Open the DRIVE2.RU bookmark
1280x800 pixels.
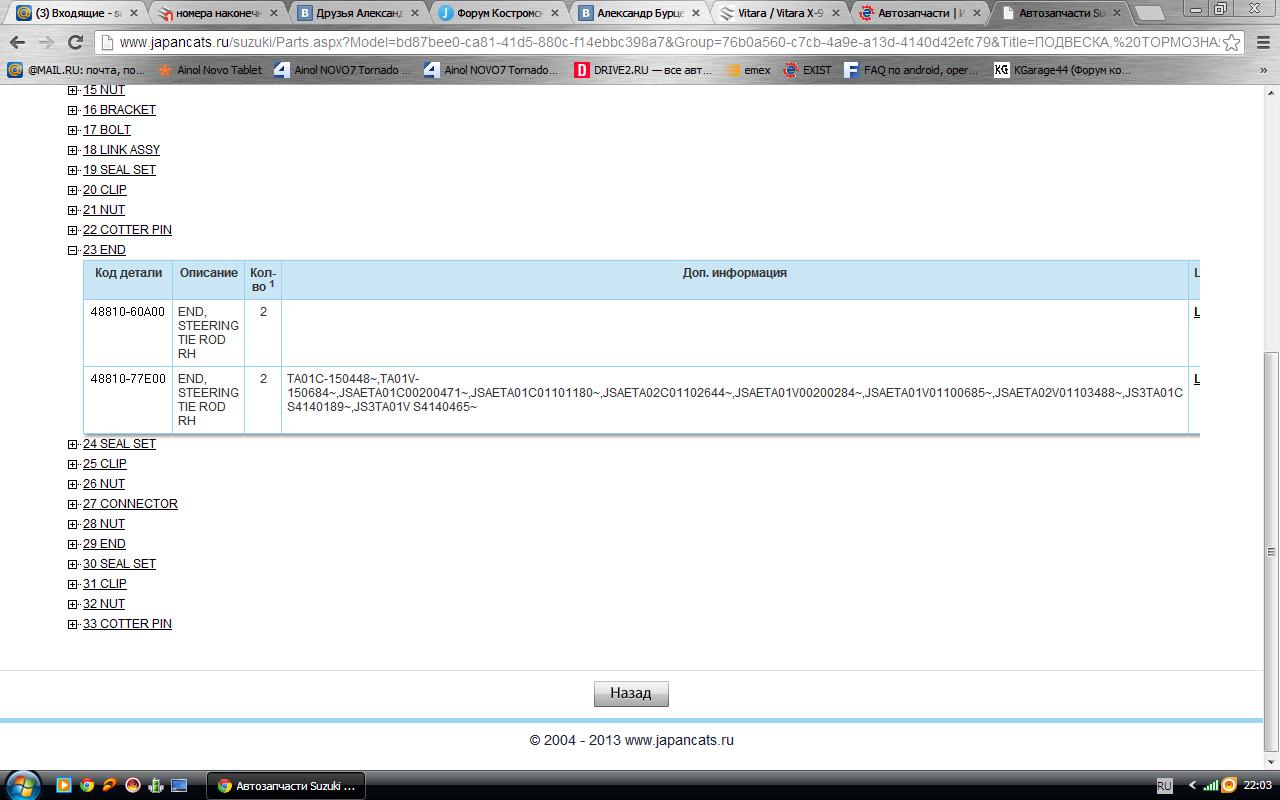click(x=643, y=70)
